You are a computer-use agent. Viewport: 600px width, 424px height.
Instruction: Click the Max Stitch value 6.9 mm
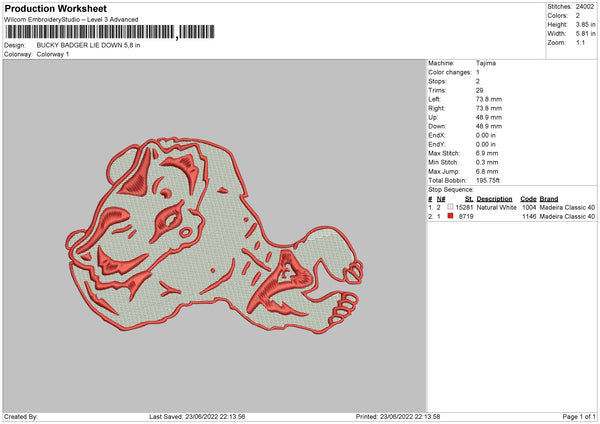[x=487, y=153]
